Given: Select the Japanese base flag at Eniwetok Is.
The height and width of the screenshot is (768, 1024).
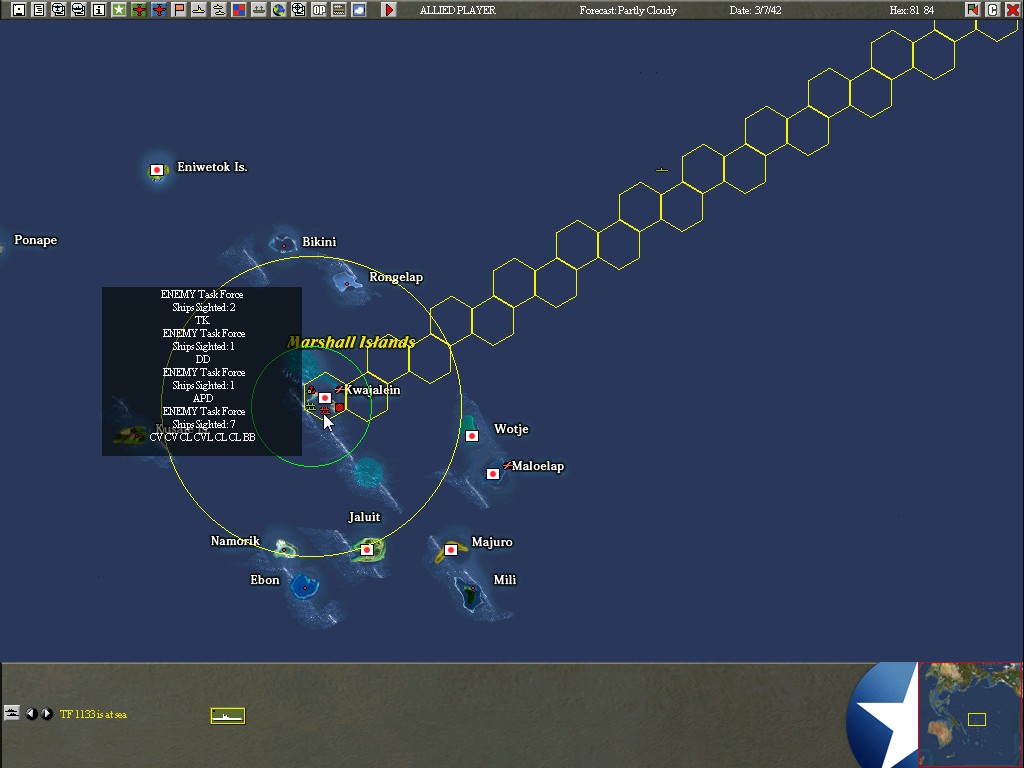Looking at the screenshot, I should pyautogui.click(x=157, y=170).
